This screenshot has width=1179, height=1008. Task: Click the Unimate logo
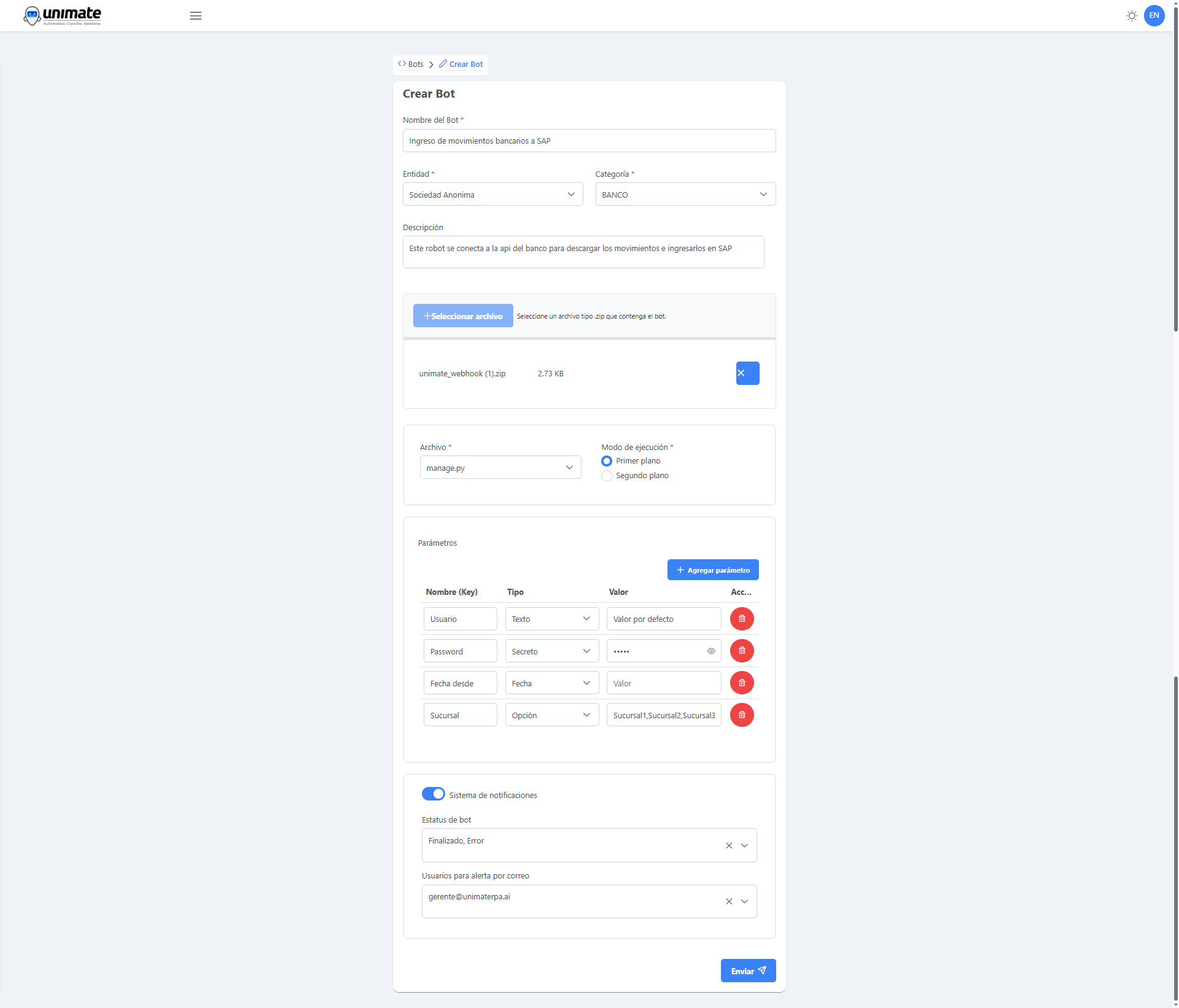62,15
